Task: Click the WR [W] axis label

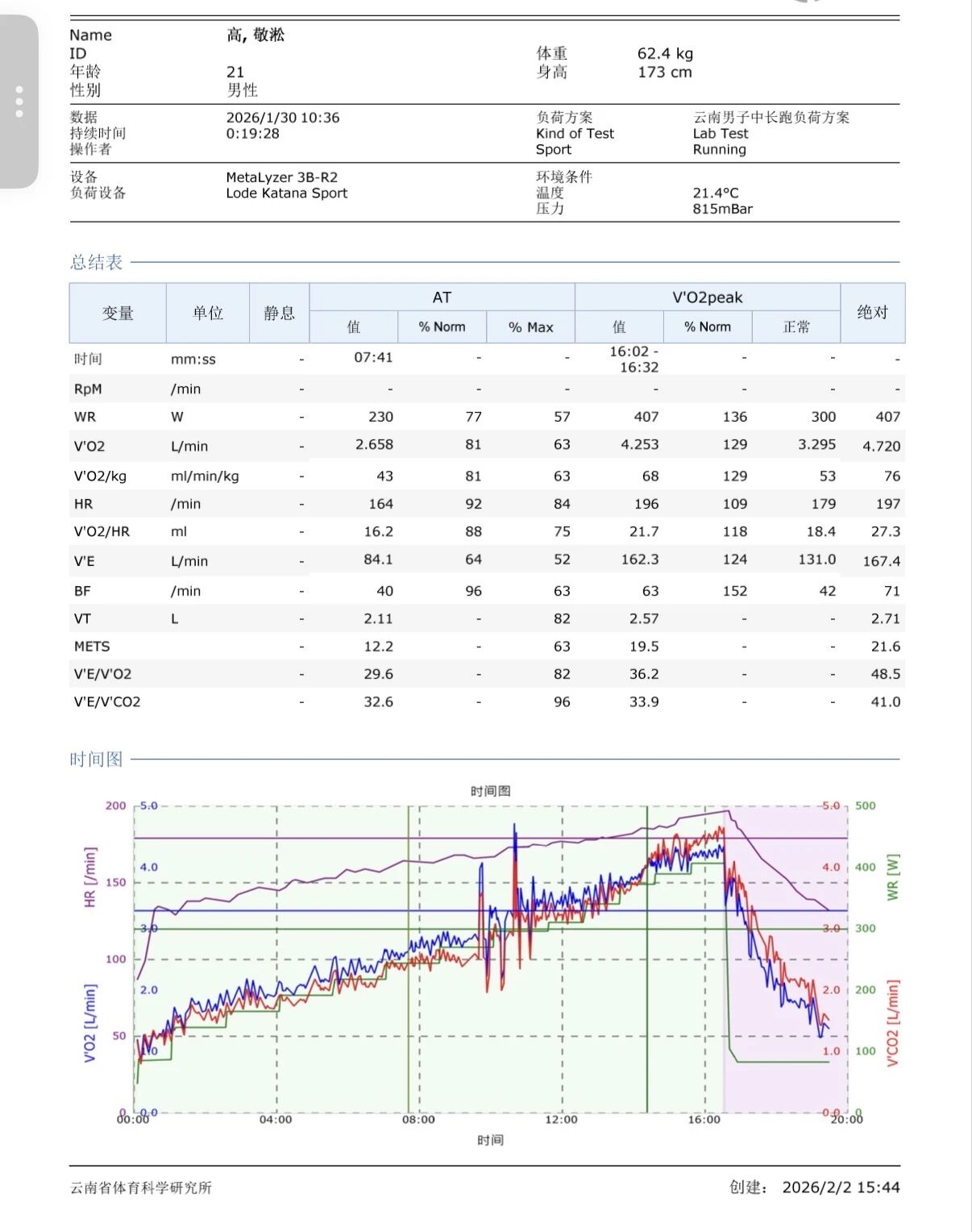Action: [x=892, y=877]
